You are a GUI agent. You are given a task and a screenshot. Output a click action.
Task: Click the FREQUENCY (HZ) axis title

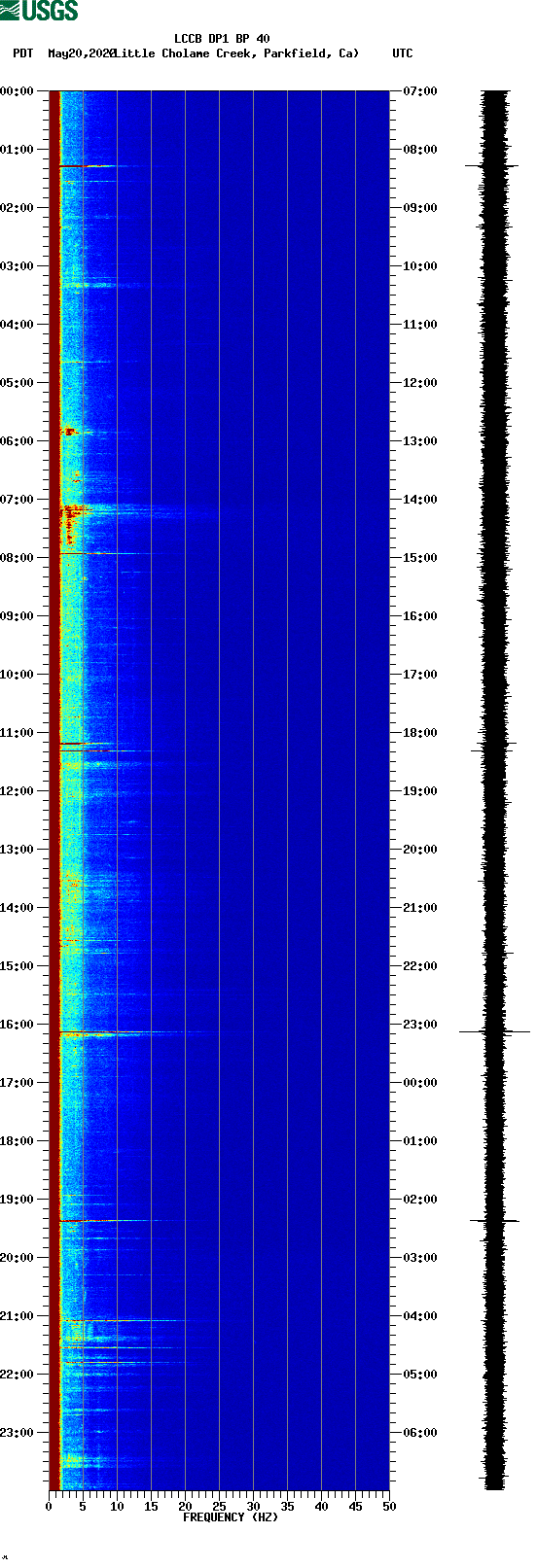(231, 1517)
